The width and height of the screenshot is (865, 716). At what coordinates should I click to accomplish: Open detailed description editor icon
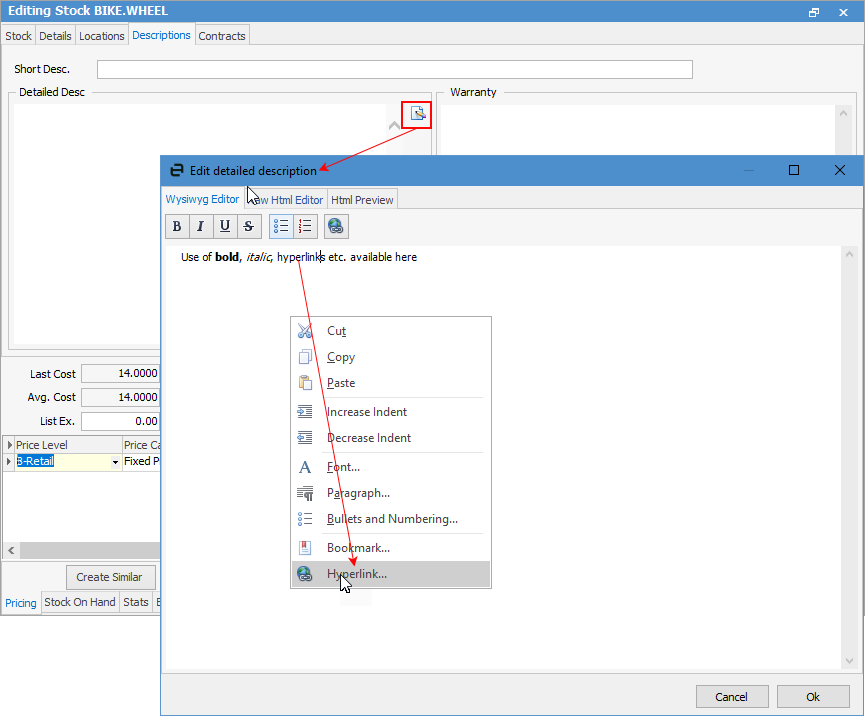pos(418,114)
